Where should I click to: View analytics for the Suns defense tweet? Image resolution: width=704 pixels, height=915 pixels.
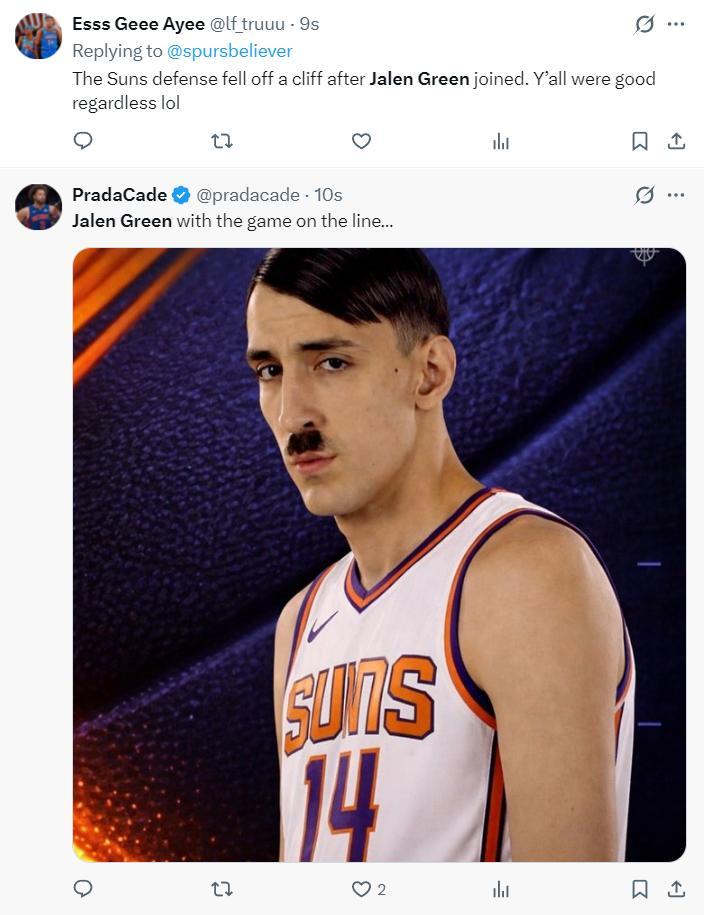[501, 142]
